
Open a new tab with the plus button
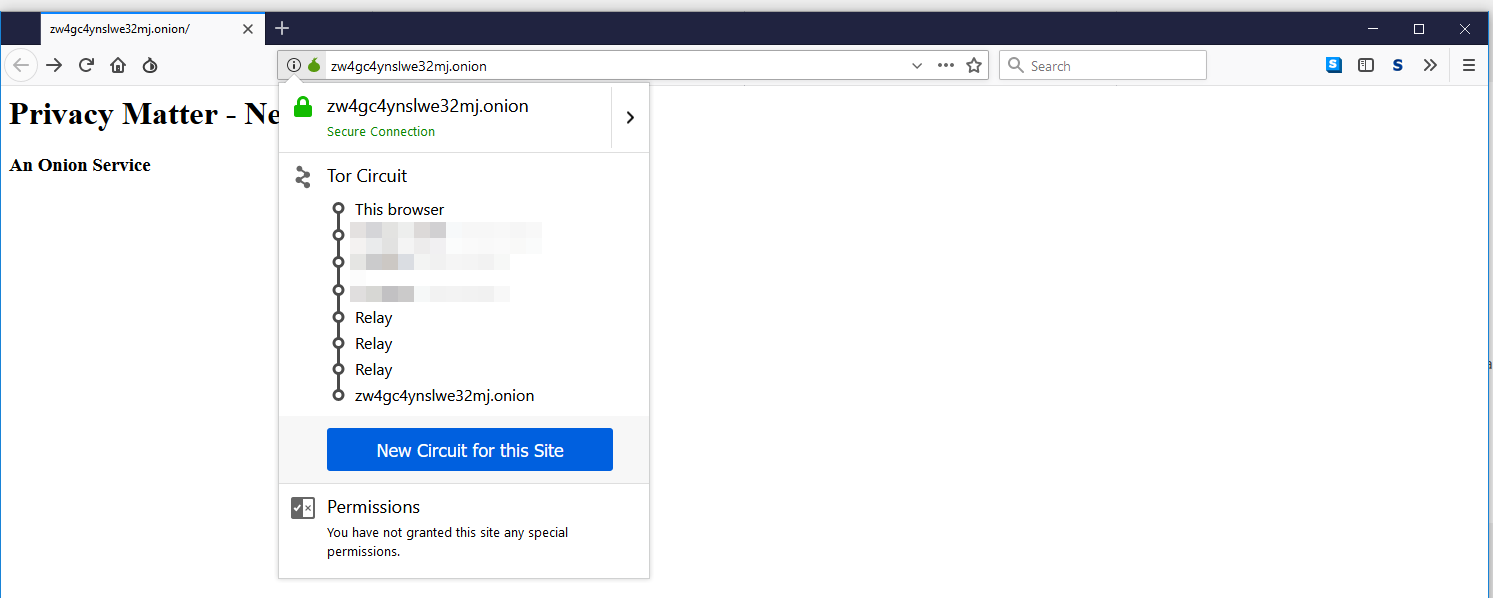point(281,28)
